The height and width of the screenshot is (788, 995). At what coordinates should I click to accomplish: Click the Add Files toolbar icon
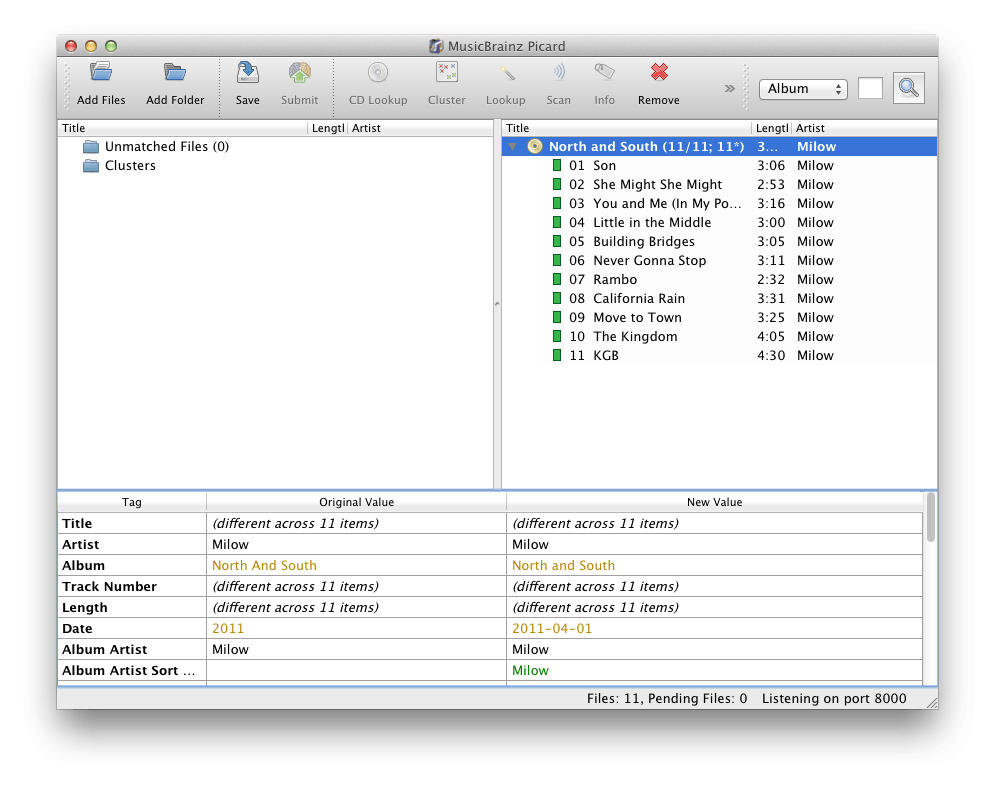pyautogui.click(x=101, y=72)
